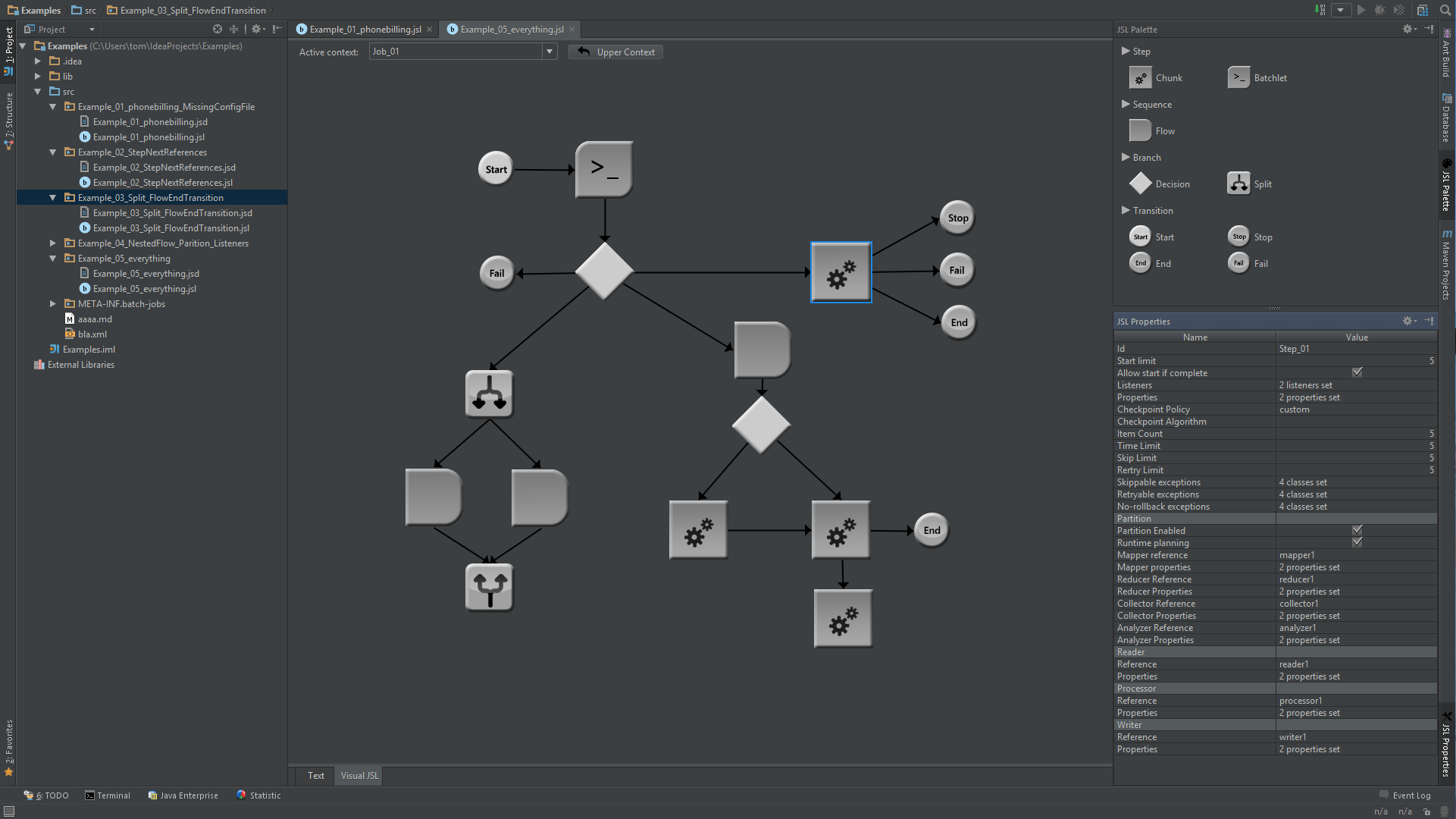Collapse the Example_05_everything folder
The width and height of the screenshot is (1456, 819).
tap(52, 259)
